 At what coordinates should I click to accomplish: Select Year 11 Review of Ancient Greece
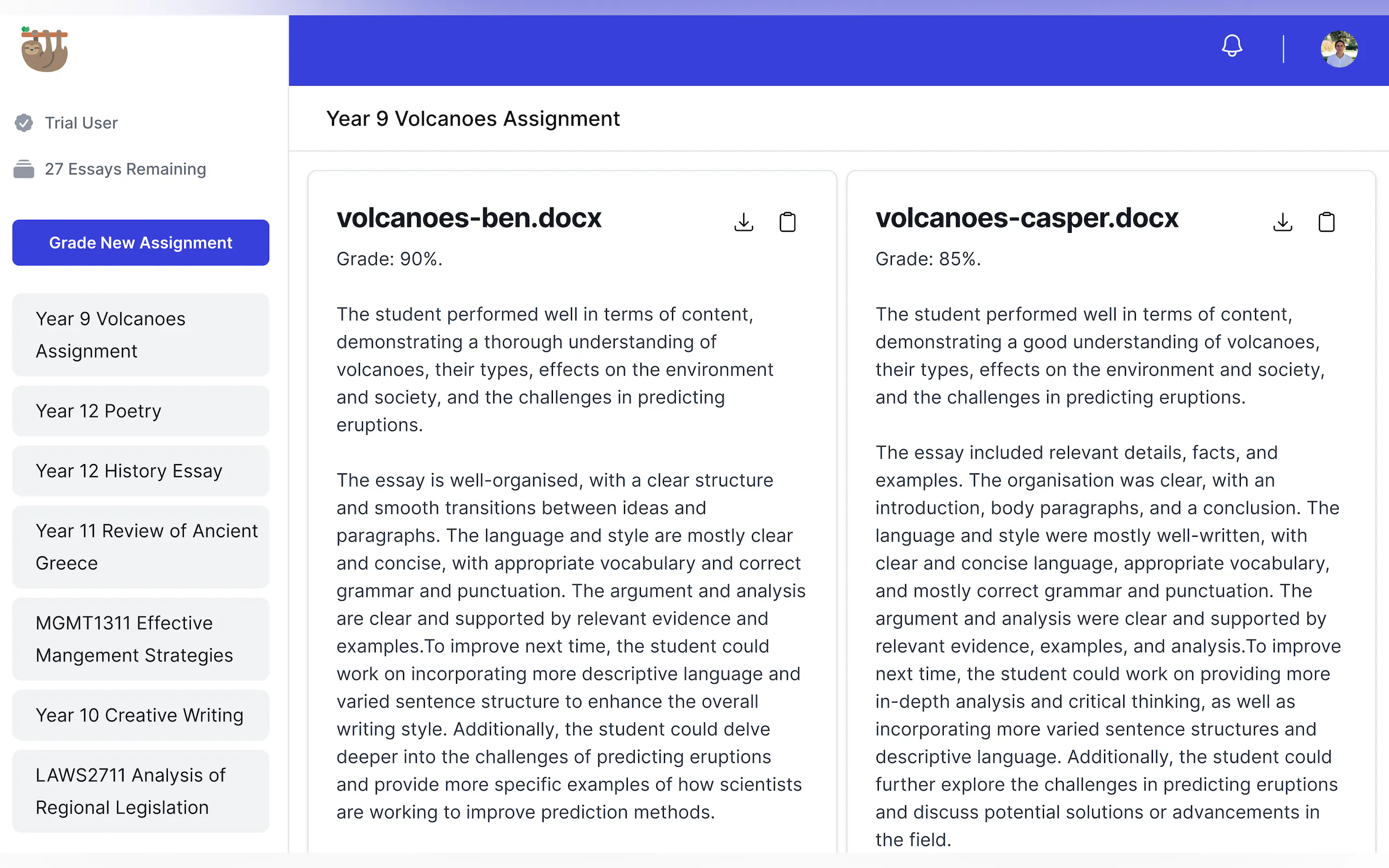pyautogui.click(x=141, y=547)
